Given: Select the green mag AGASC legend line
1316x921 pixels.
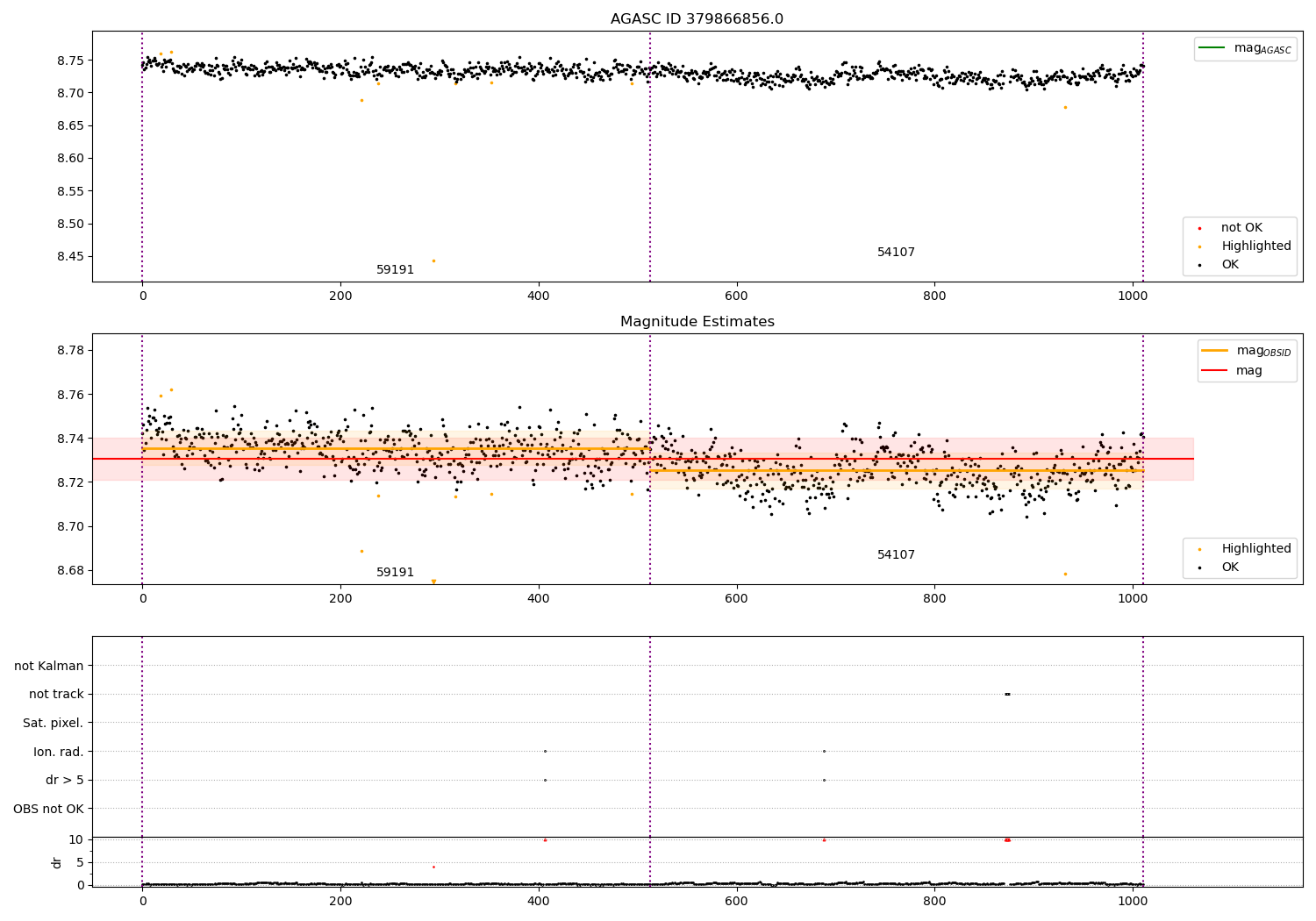Looking at the screenshot, I should [x=1213, y=47].
